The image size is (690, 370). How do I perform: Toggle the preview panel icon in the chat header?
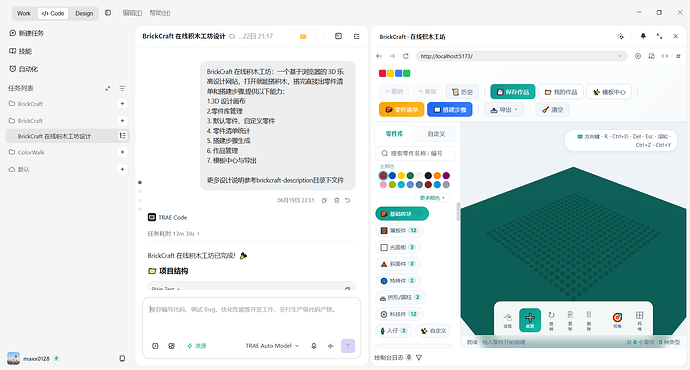point(338,36)
